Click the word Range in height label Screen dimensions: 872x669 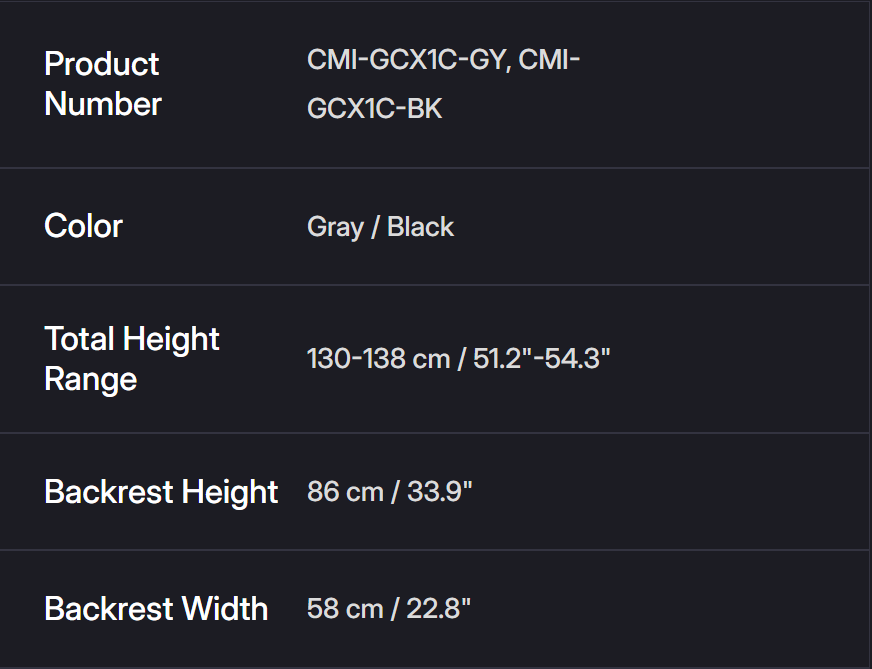91,379
